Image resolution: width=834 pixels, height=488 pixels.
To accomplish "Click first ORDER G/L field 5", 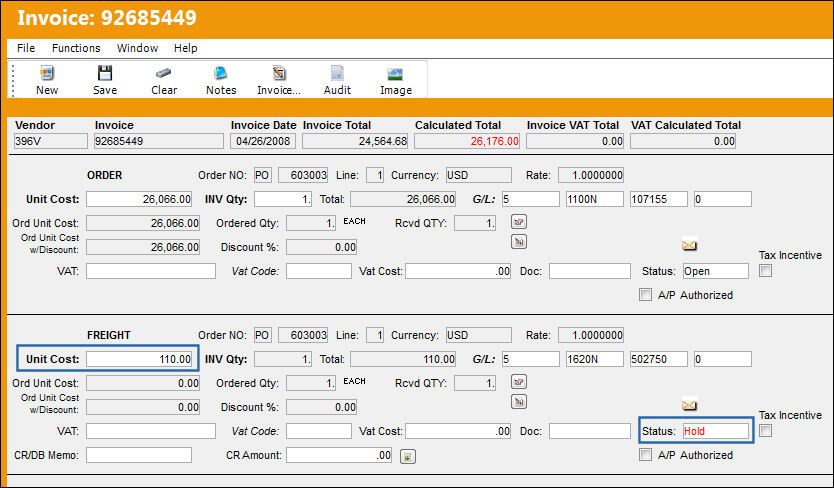I will [x=531, y=199].
